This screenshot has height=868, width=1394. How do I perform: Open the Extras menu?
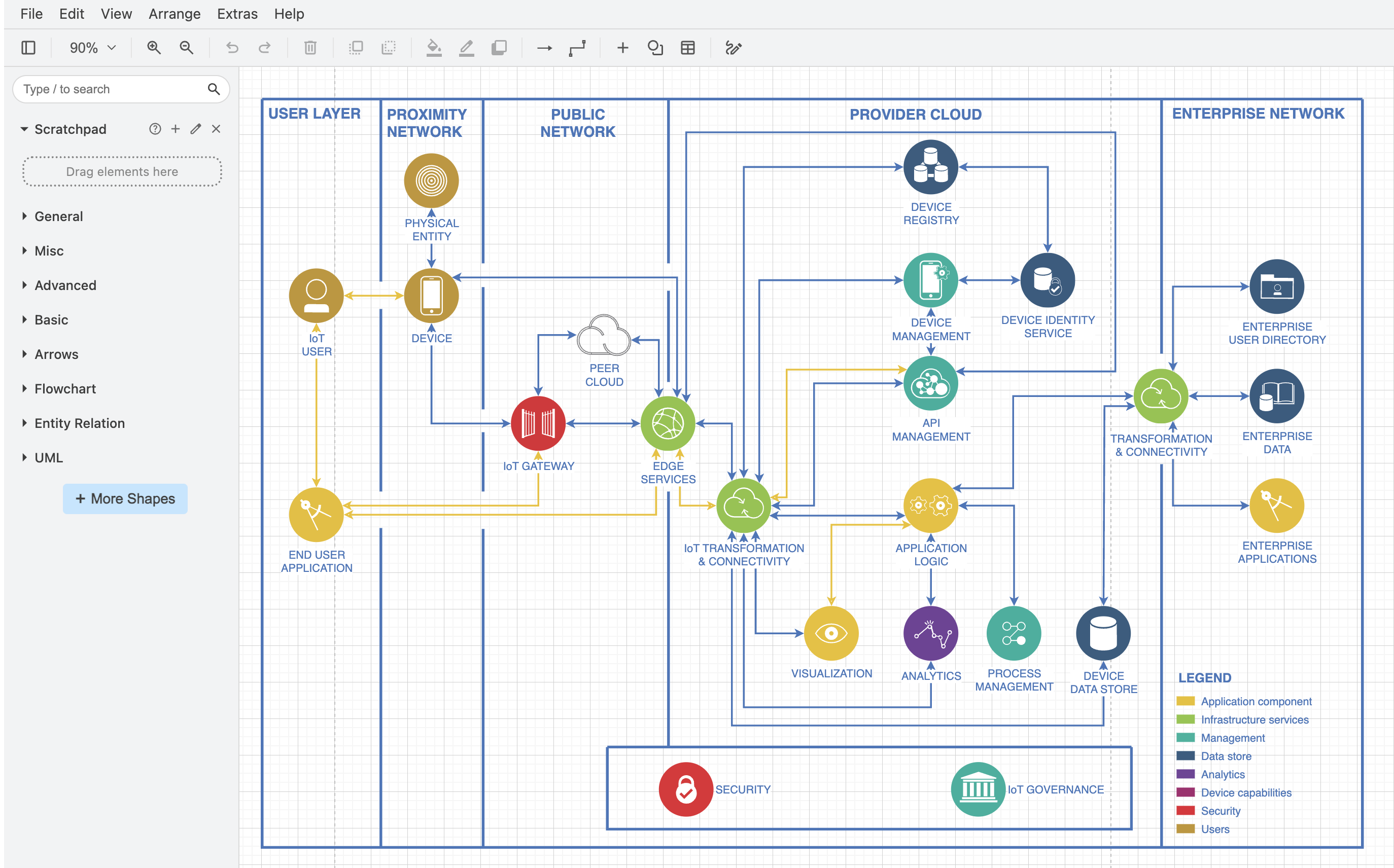[236, 14]
